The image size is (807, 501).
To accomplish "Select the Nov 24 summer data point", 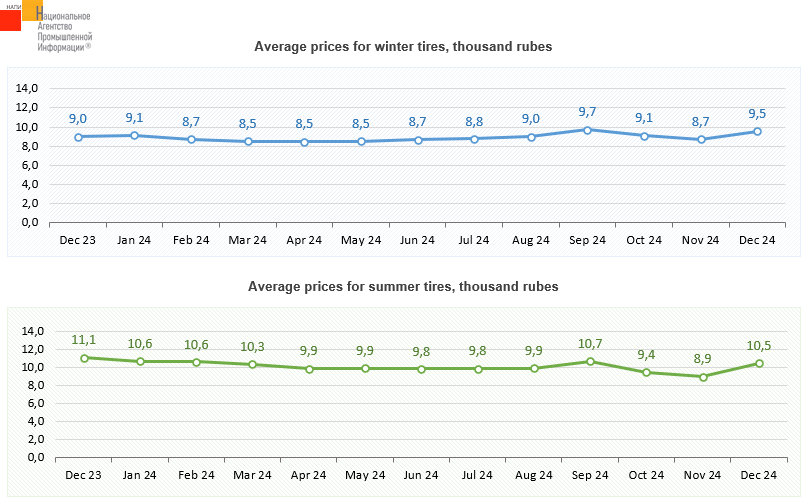I will tap(703, 377).
